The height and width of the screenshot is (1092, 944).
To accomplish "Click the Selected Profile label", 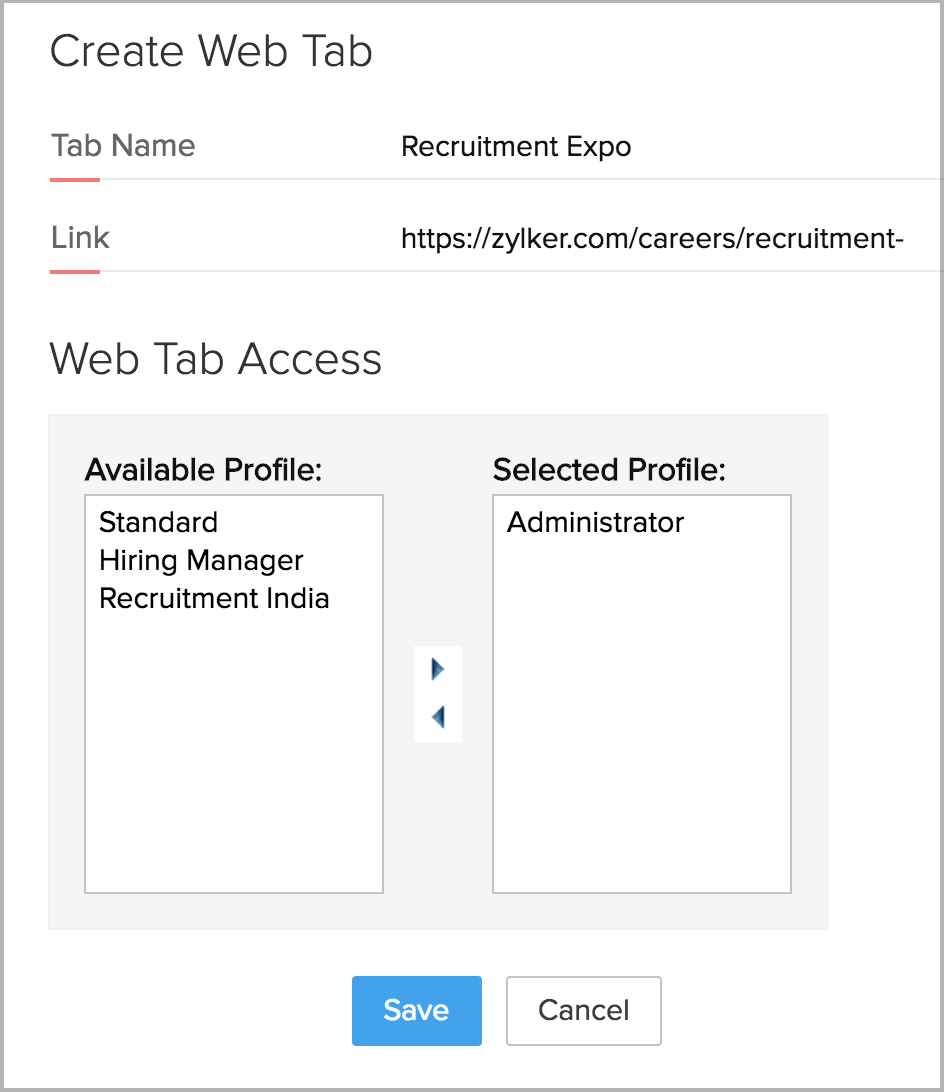I will (608, 469).
